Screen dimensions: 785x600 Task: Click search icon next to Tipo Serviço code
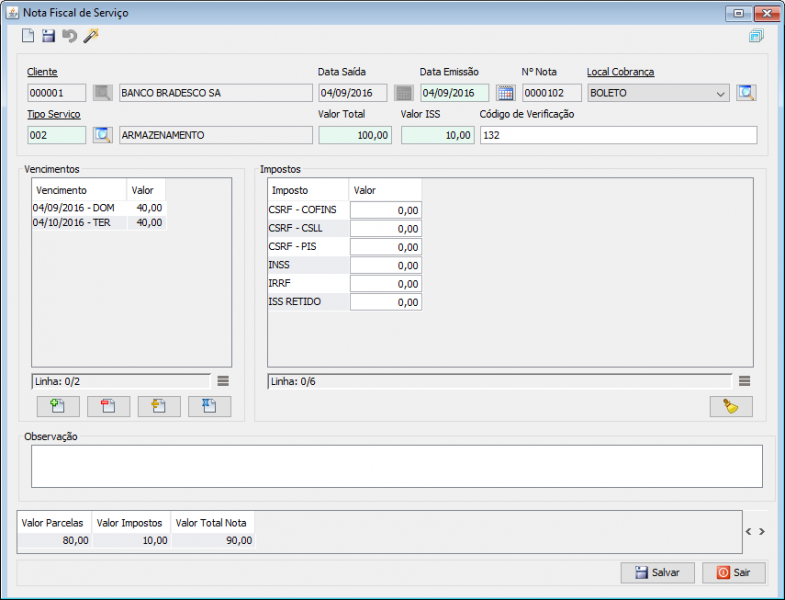102,135
